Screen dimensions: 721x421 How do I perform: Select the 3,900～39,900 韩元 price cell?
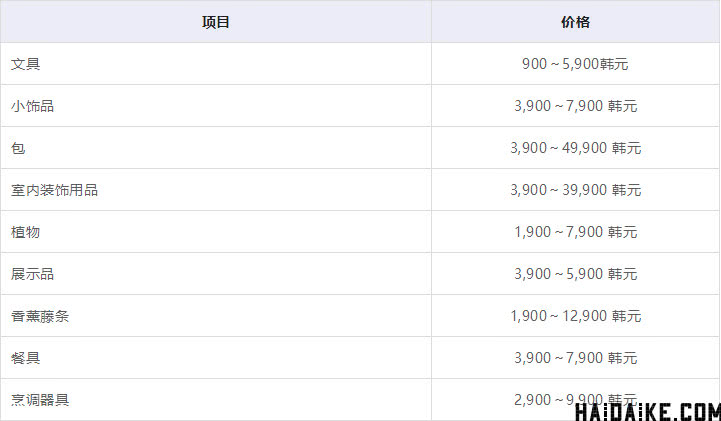[575, 190]
